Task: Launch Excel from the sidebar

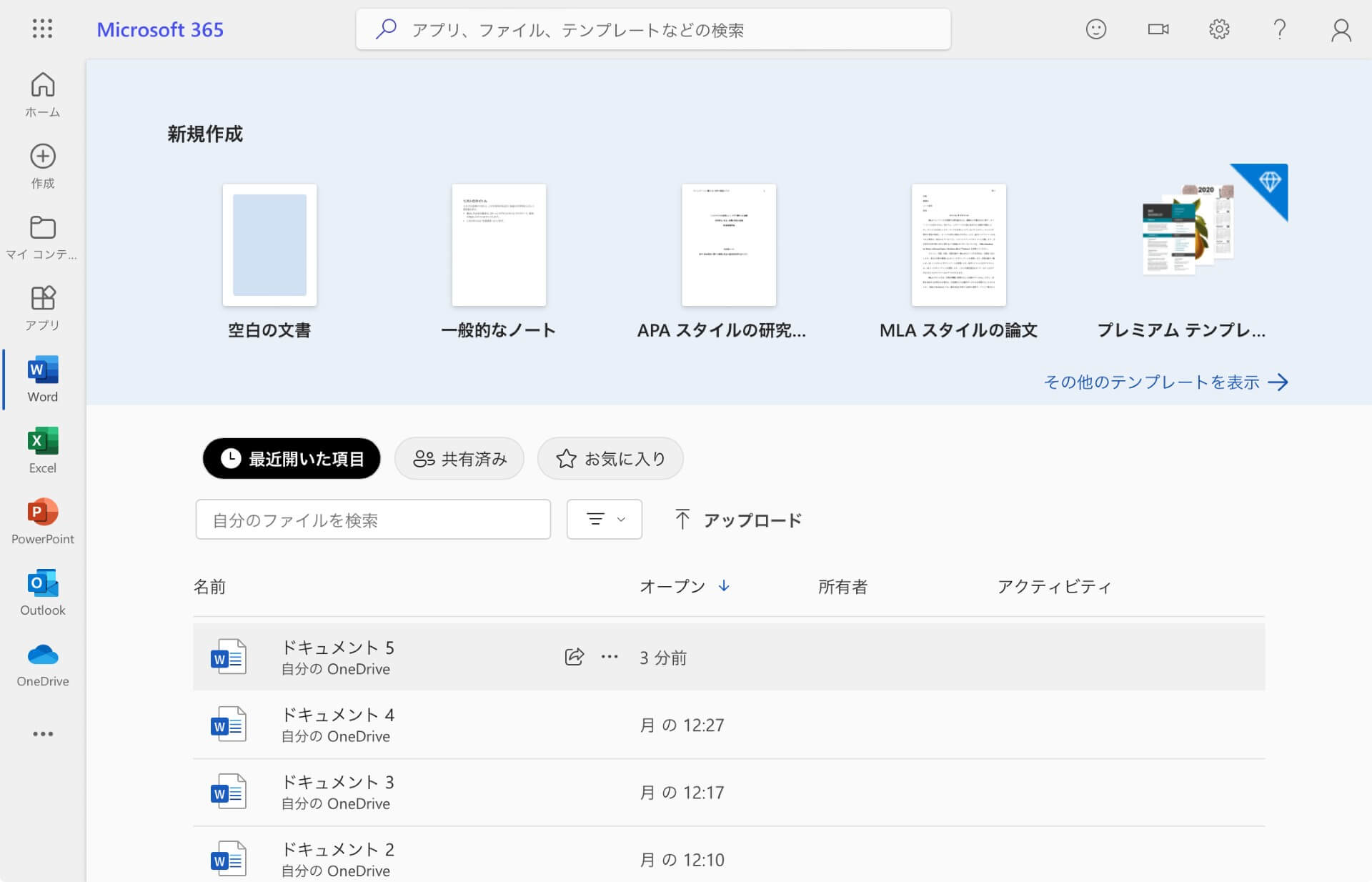Action: click(43, 451)
